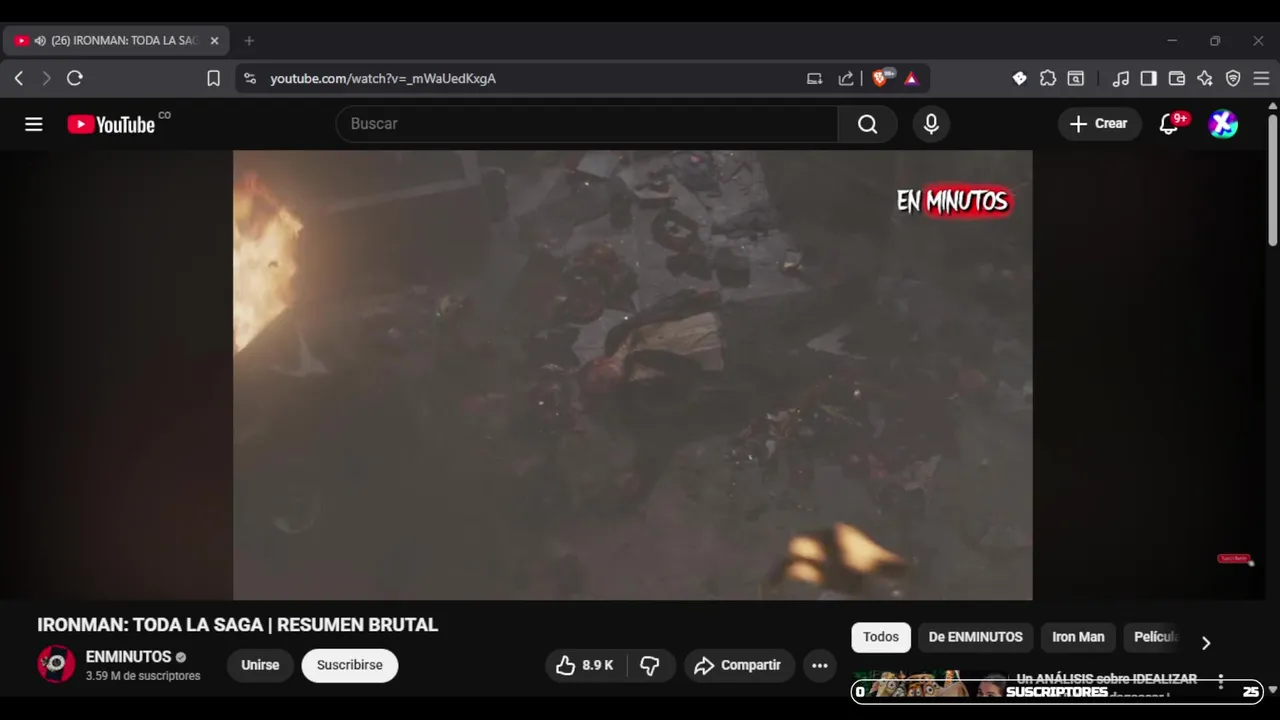Open the browser main menu
Screen dimensions: 1280x720
[x=1261, y=78]
